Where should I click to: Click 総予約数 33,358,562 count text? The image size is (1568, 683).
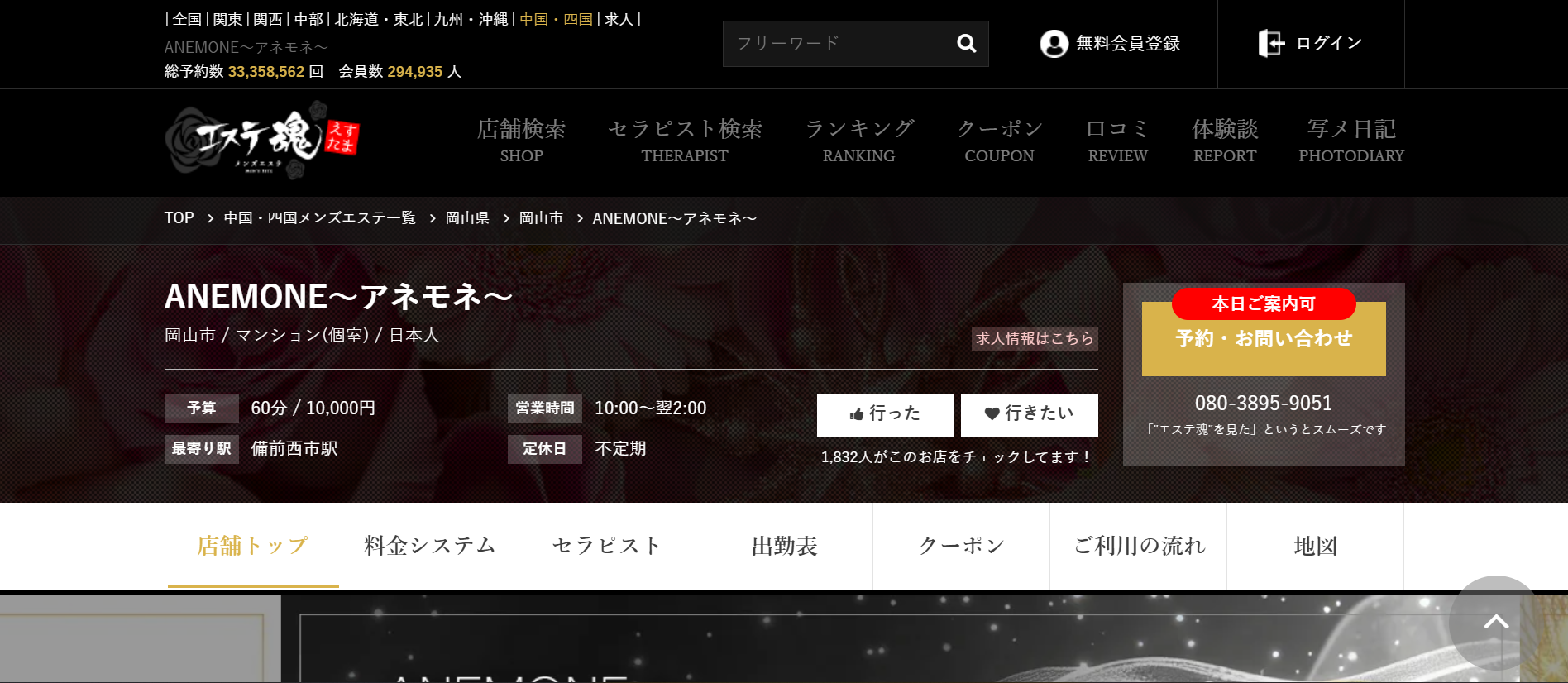(x=243, y=72)
